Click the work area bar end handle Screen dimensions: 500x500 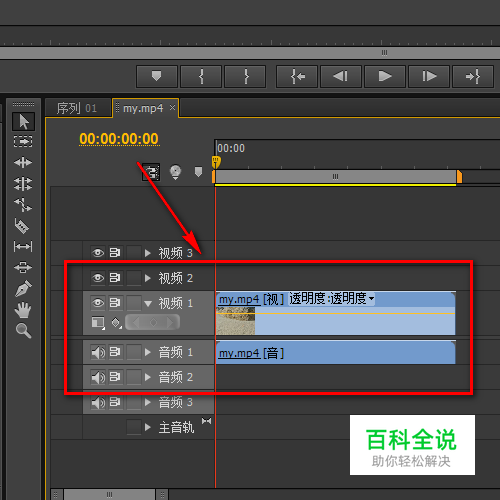[x=459, y=176]
